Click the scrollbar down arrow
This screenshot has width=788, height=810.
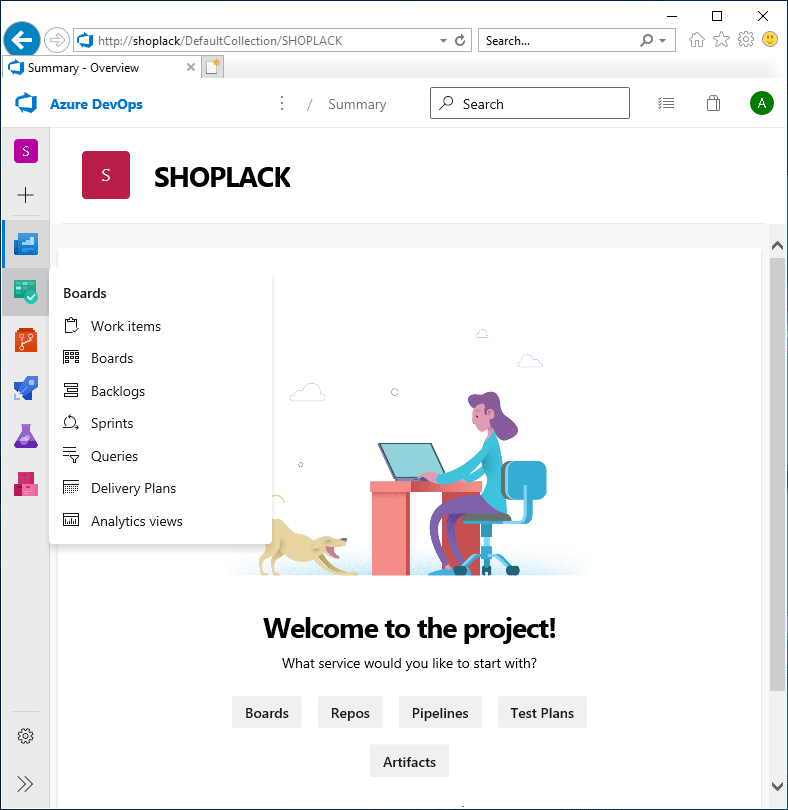[x=777, y=786]
